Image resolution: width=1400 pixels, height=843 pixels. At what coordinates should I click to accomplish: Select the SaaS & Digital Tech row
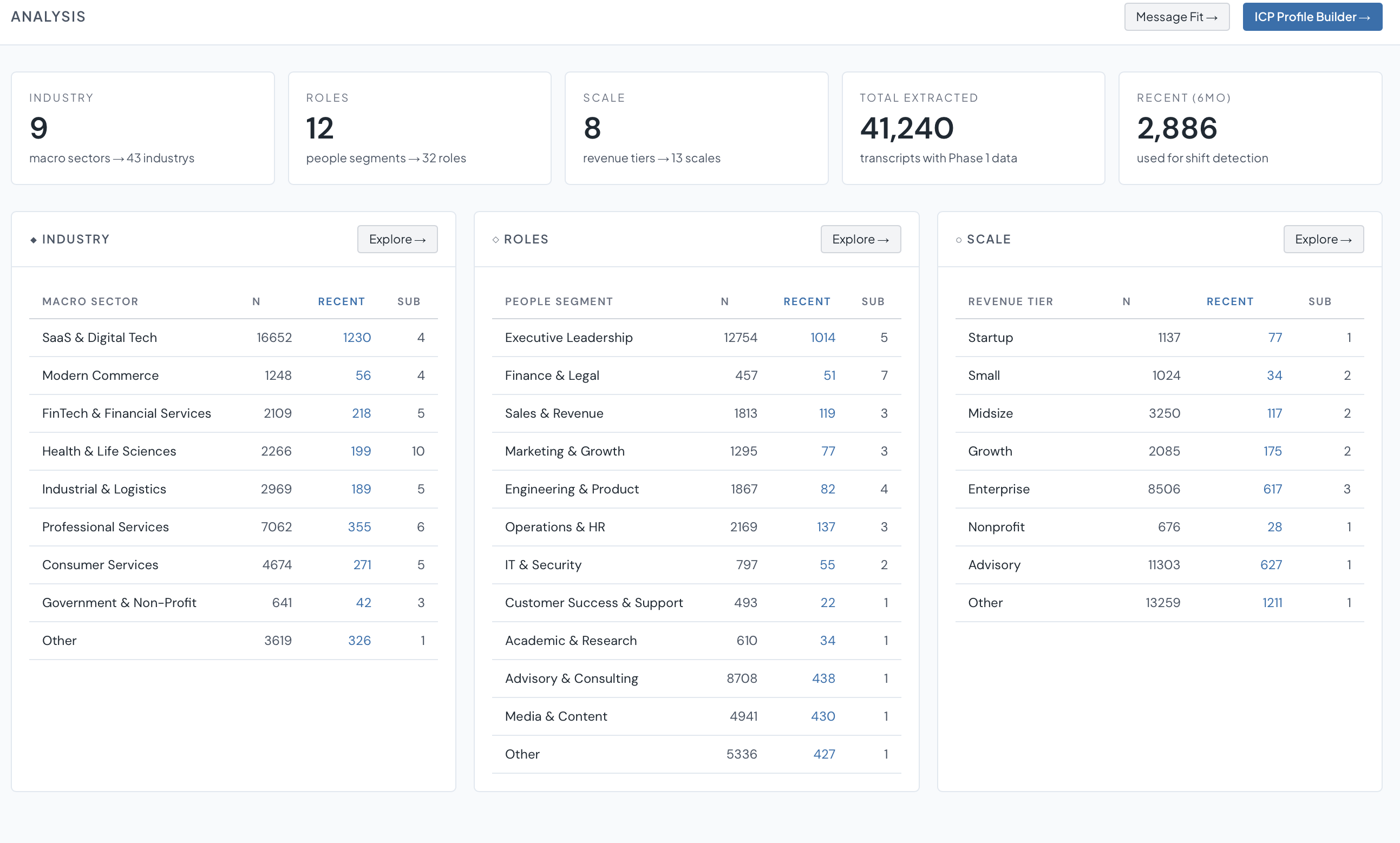(233, 338)
